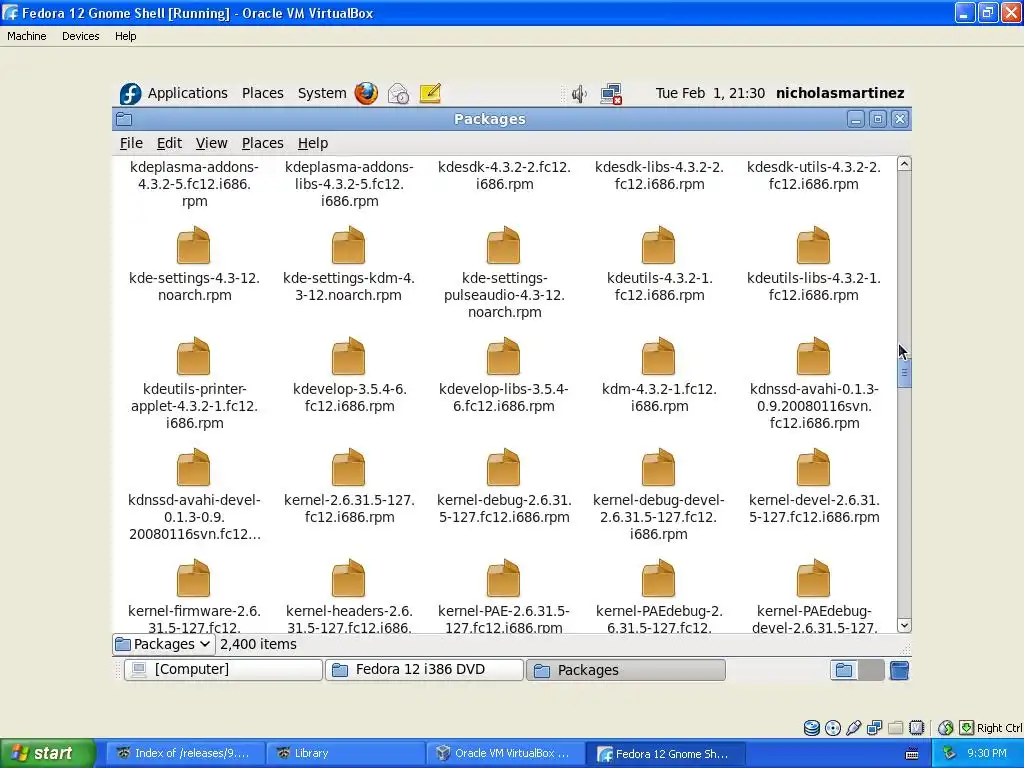Screen dimensions: 1024x768
Task: Click the network status icon in panel
Action: pos(611,94)
